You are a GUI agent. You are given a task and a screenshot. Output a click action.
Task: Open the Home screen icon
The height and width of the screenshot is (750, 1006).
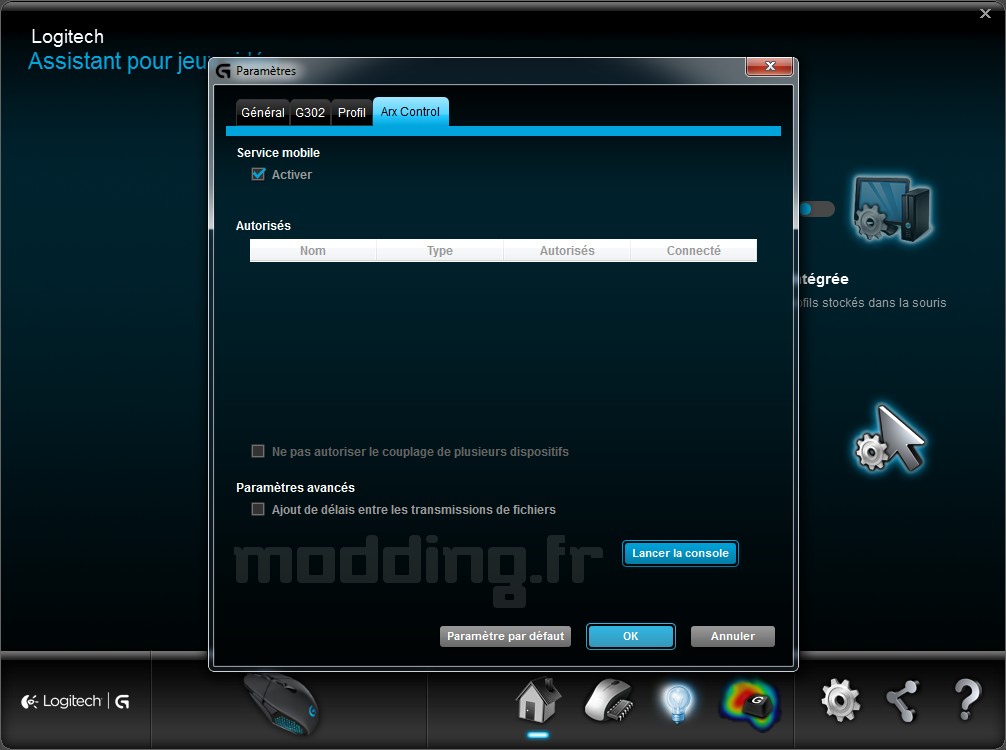538,700
